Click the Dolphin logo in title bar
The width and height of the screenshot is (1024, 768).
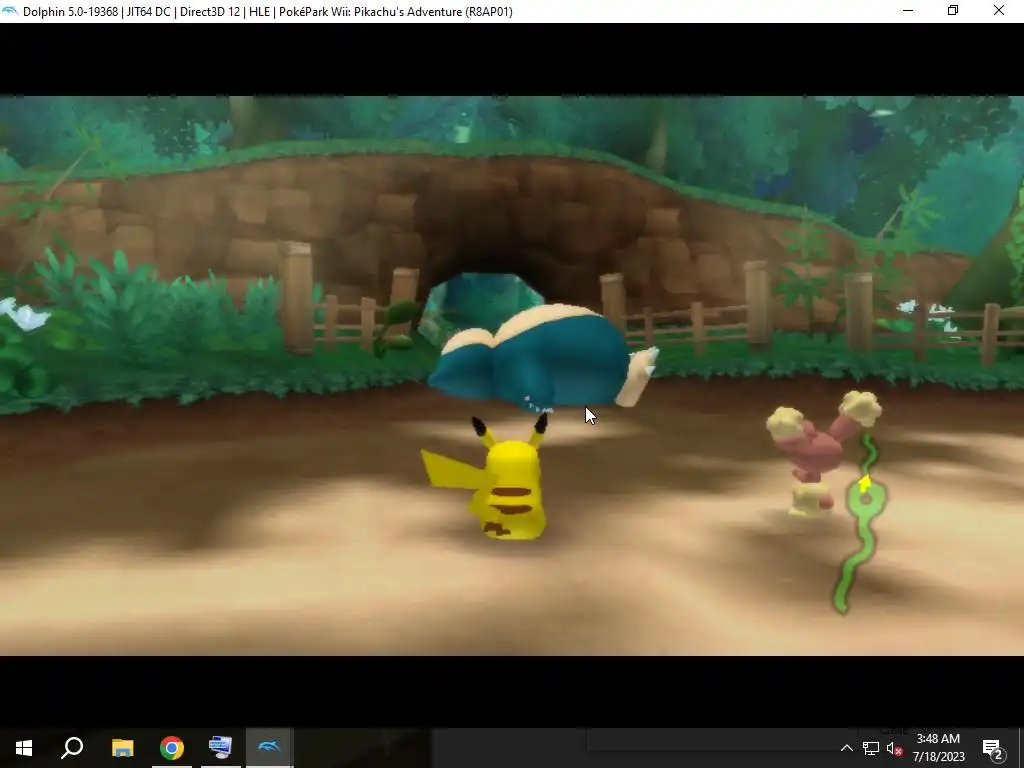pos(10,11)
